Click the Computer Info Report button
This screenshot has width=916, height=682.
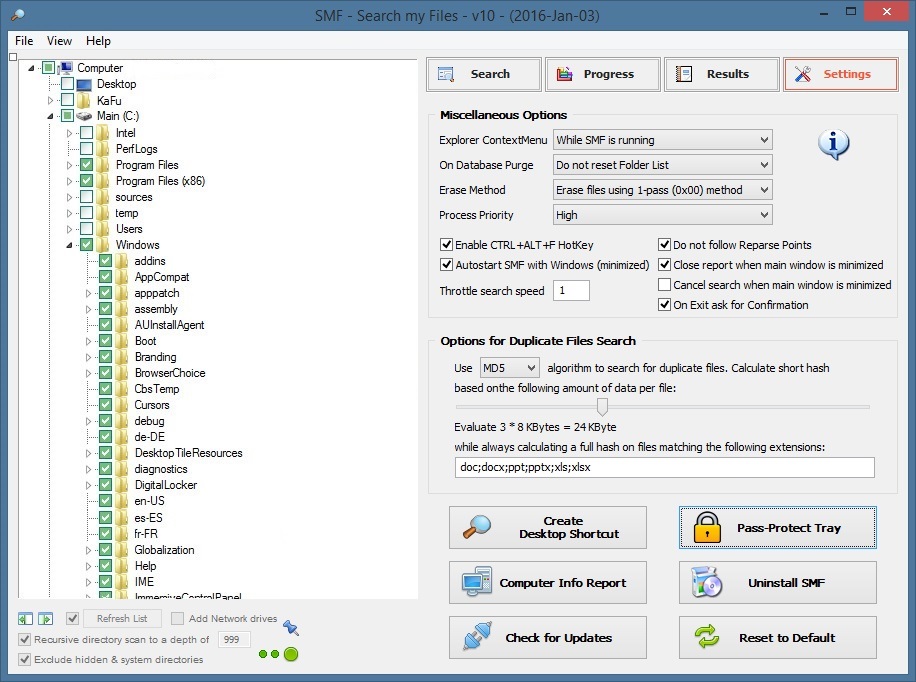pyautogui.click(x=547, y=582)
